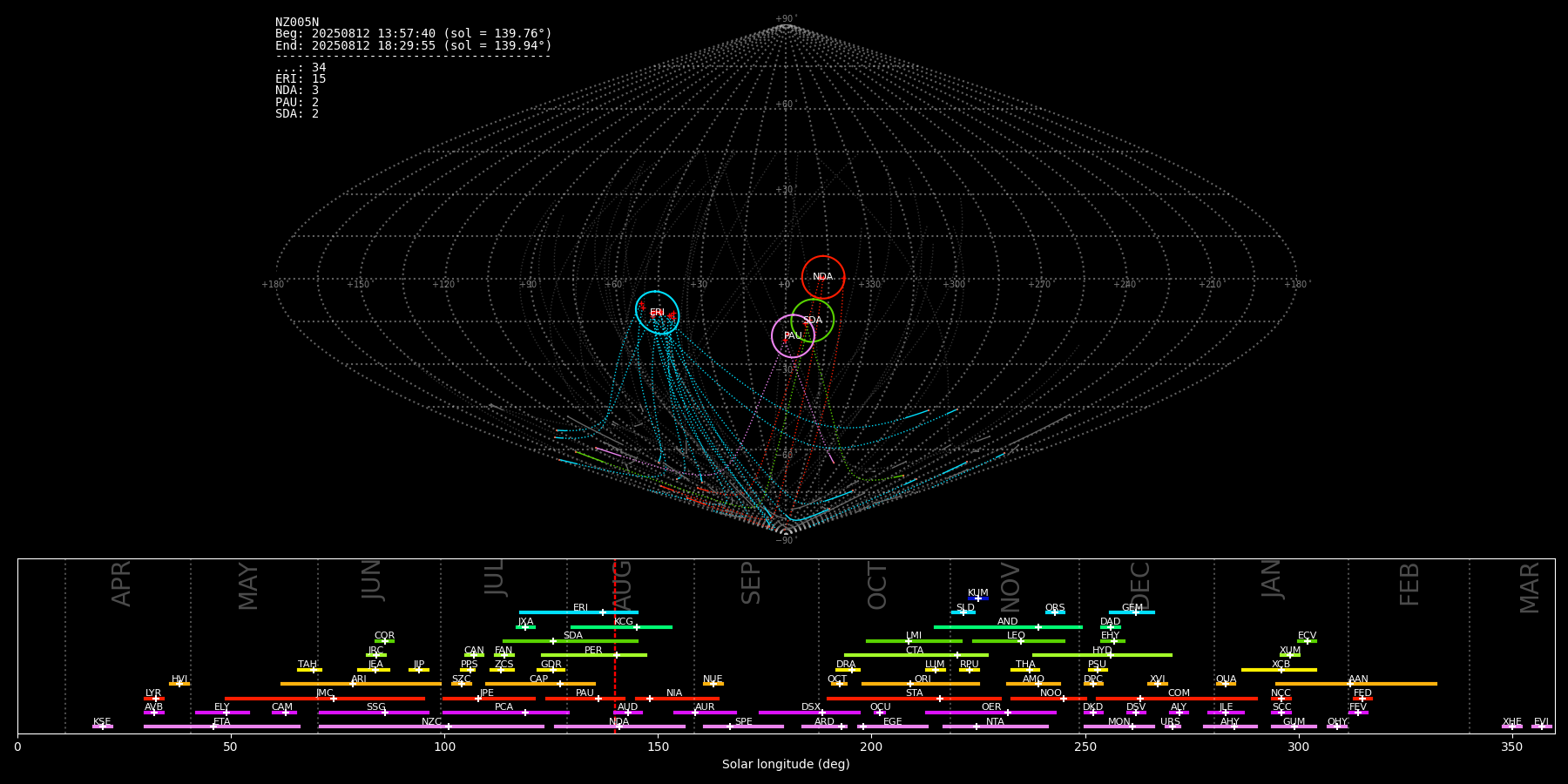This screenshot has width=1568, height=784.
Task: Click the PER shower bar in timeline
Action: coord(594,655)
